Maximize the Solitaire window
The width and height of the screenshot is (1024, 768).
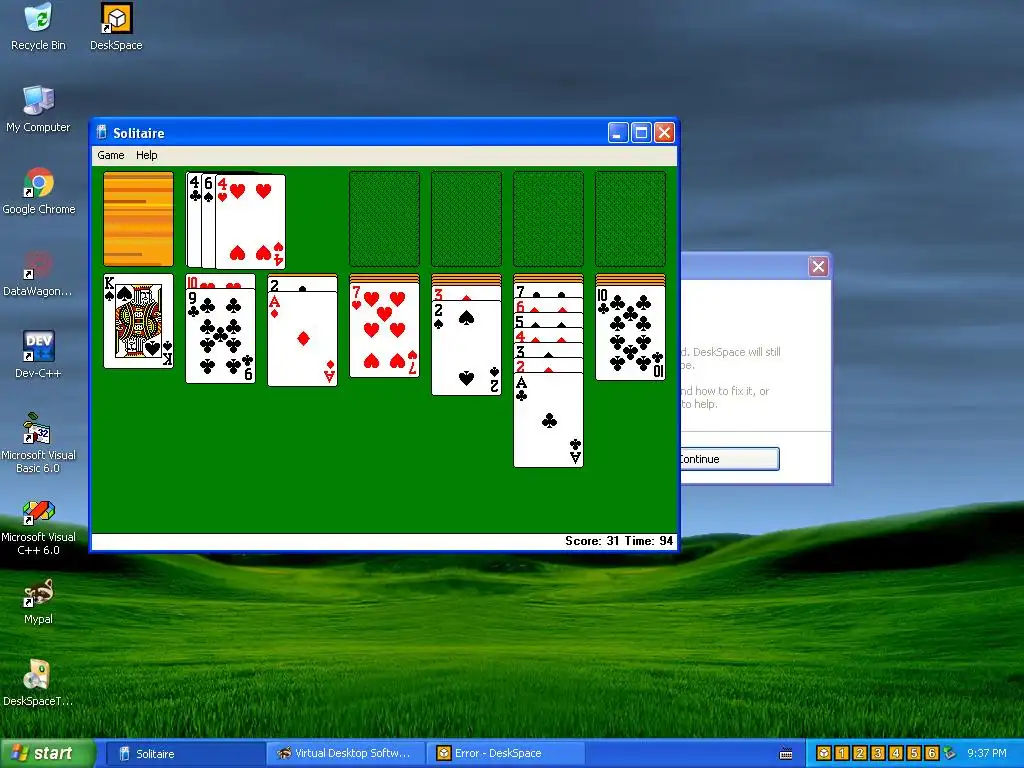pos(641,133)
